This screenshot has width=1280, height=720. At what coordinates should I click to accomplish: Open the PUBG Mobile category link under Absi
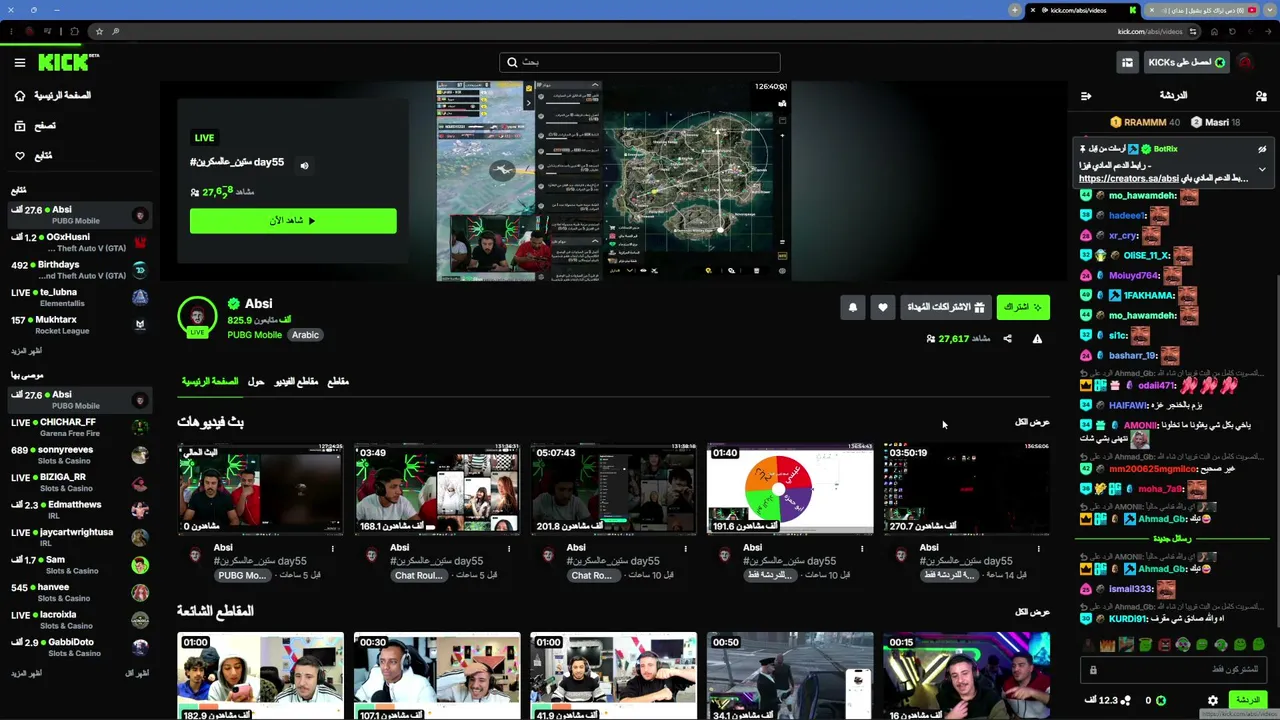click(255, 335)
